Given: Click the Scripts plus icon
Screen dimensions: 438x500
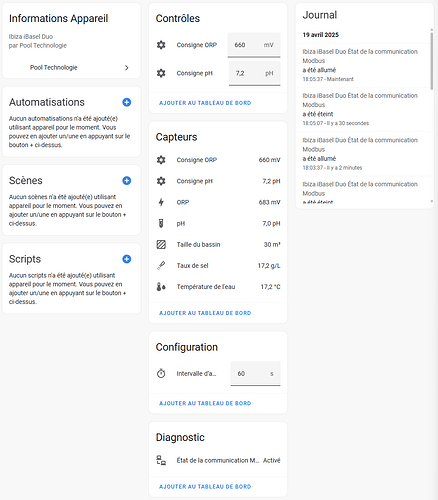Looking at the screenshot, I should 127,259.
